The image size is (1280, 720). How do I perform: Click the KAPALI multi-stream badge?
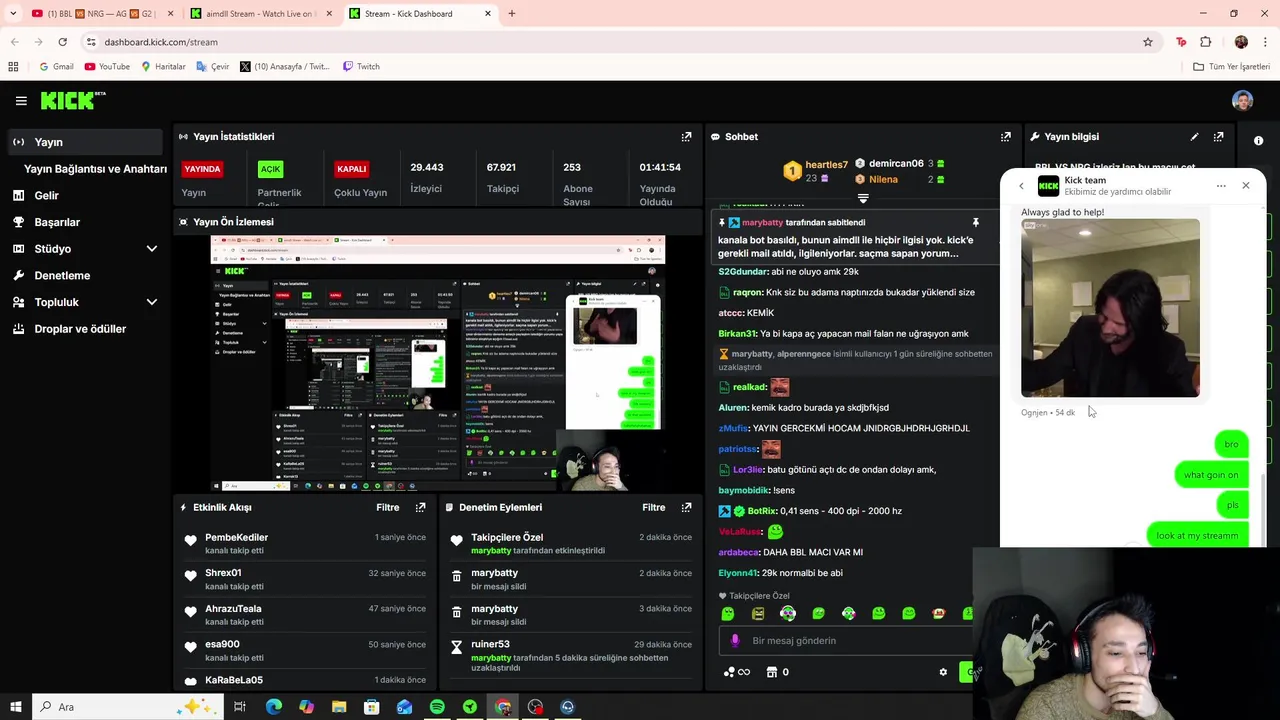pyautogui.click(x=352, y=169)
